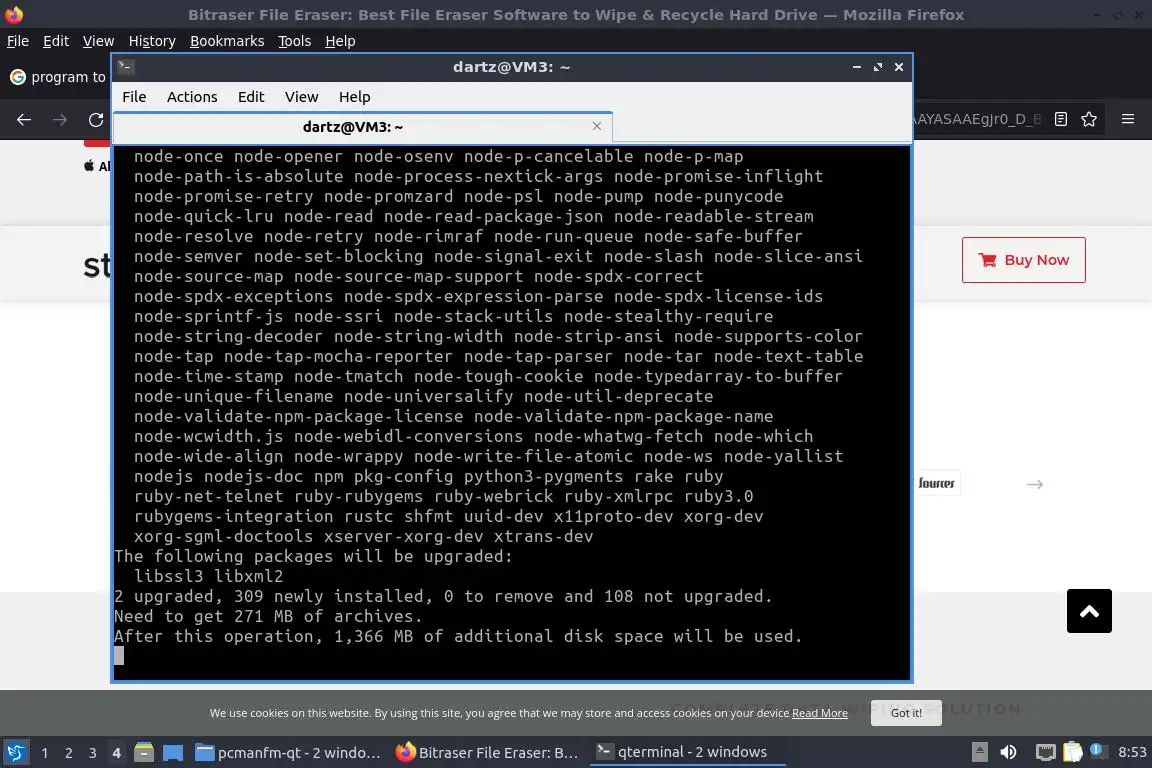Switch to qterminal taskbar window group
Screen dimensions: 1152x768
coord(687,753)
